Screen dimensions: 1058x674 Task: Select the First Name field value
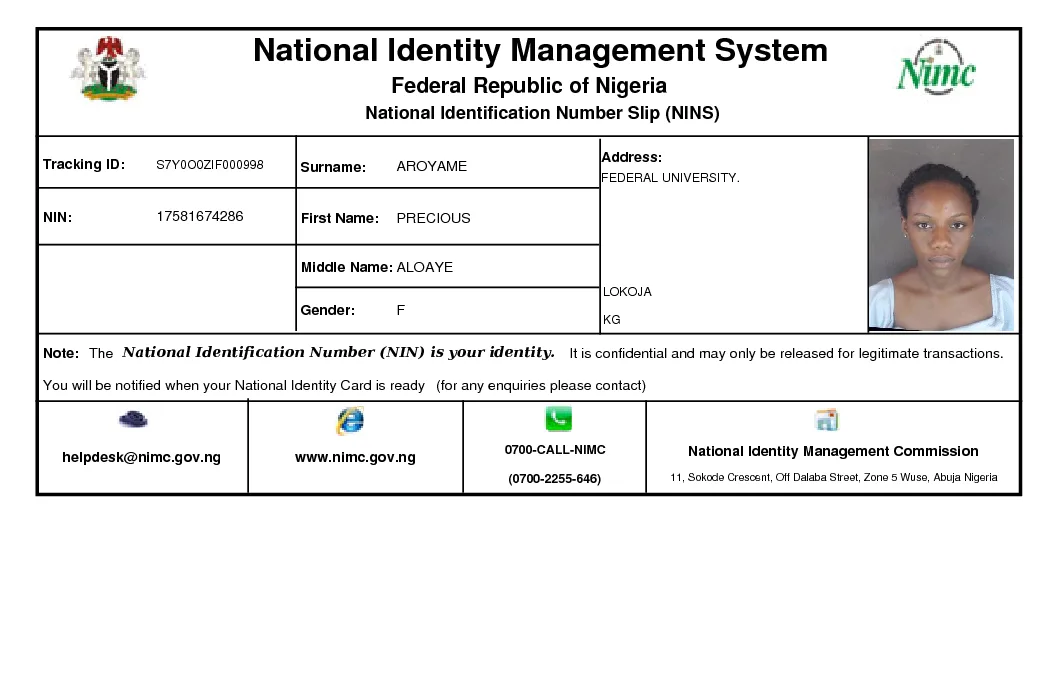click(x=433, y=218)
